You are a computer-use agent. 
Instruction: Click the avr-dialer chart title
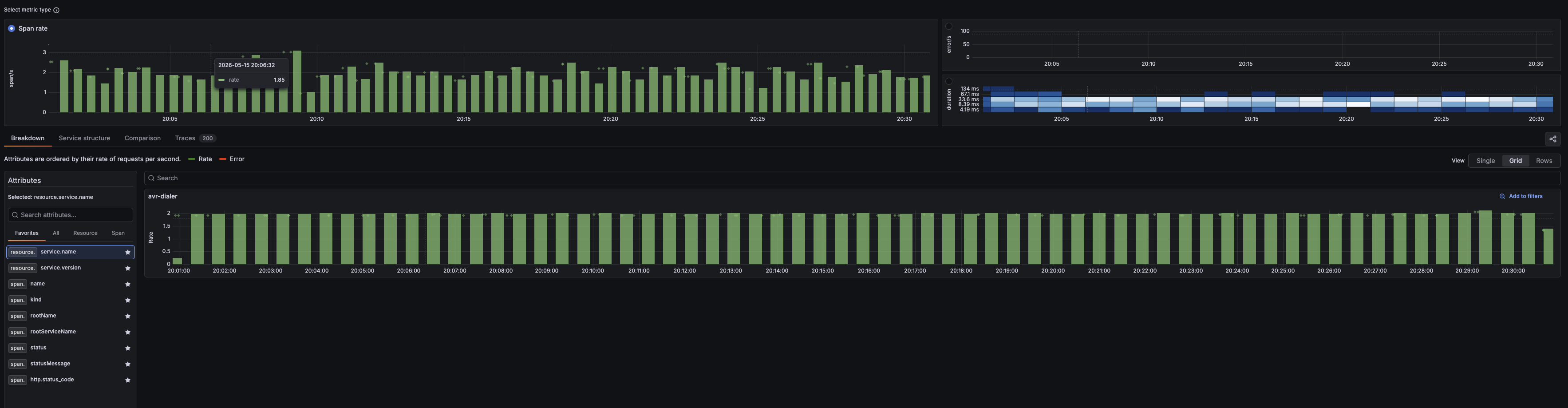[x=162, y=197]
